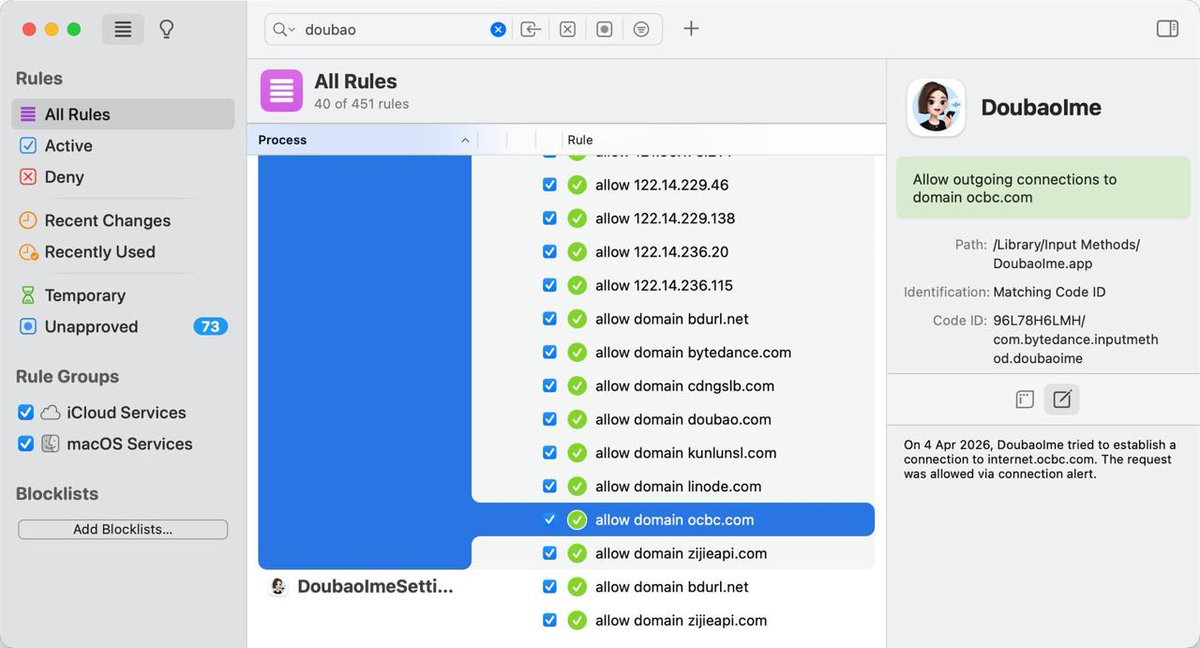Toggle the right inspector panel
The image size is (1200, 648).
click(1167, 28)
